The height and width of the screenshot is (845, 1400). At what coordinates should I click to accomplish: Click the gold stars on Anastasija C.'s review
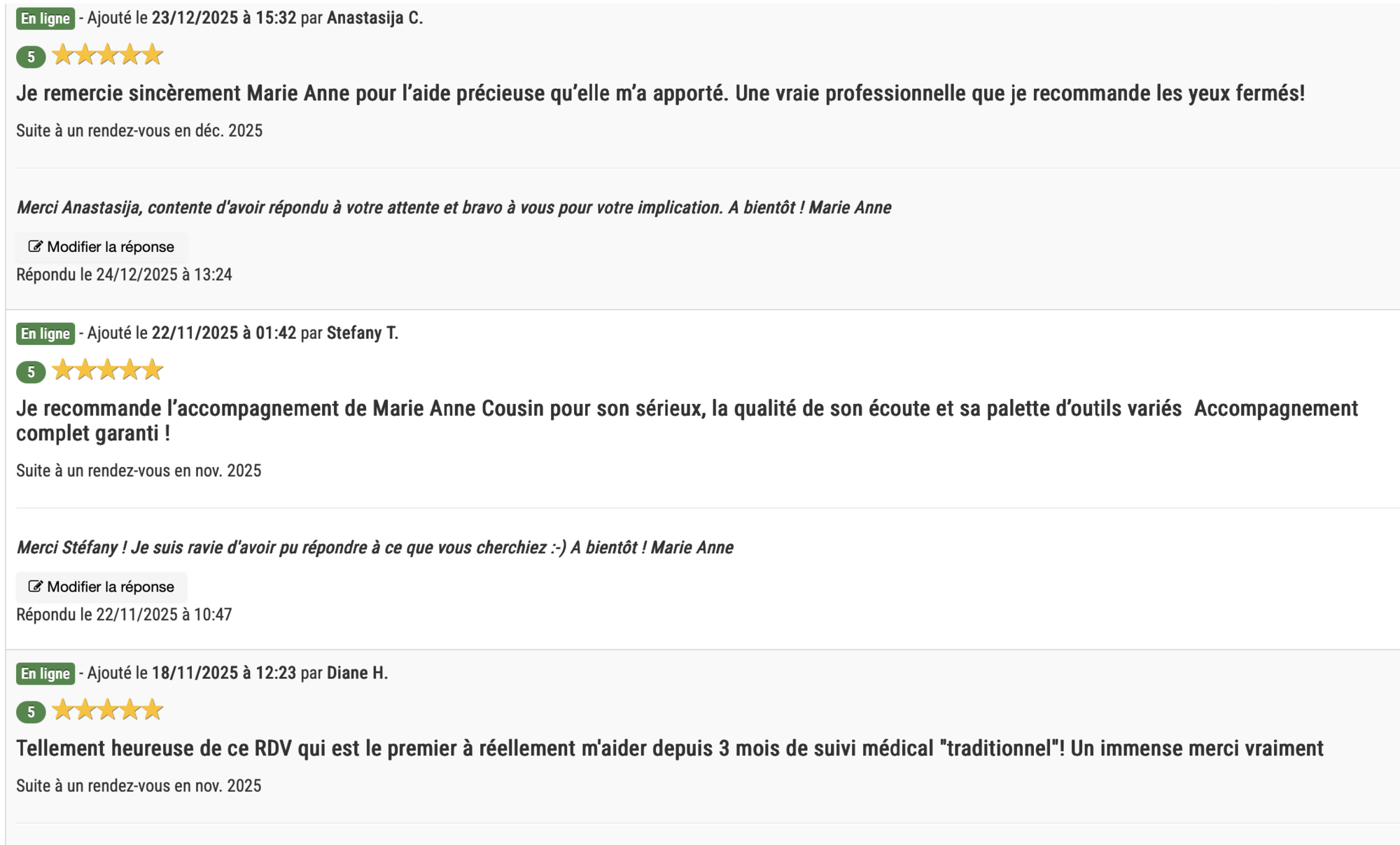pyautogui.click(x=108, y=55)
